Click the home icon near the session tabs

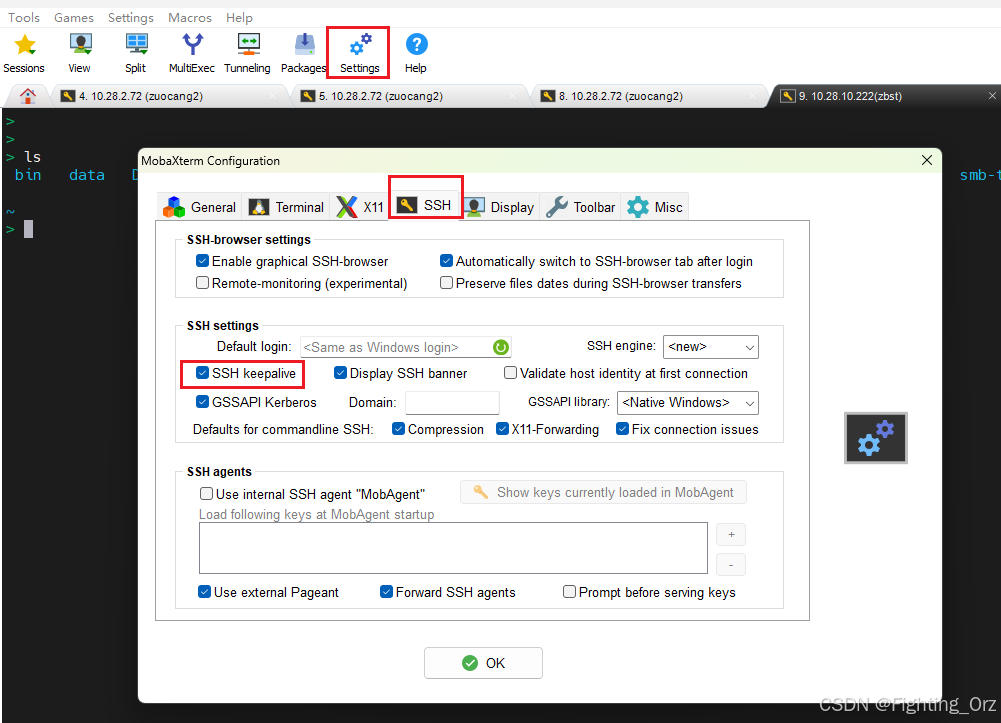pyautogui.click(x=26, y=95)
